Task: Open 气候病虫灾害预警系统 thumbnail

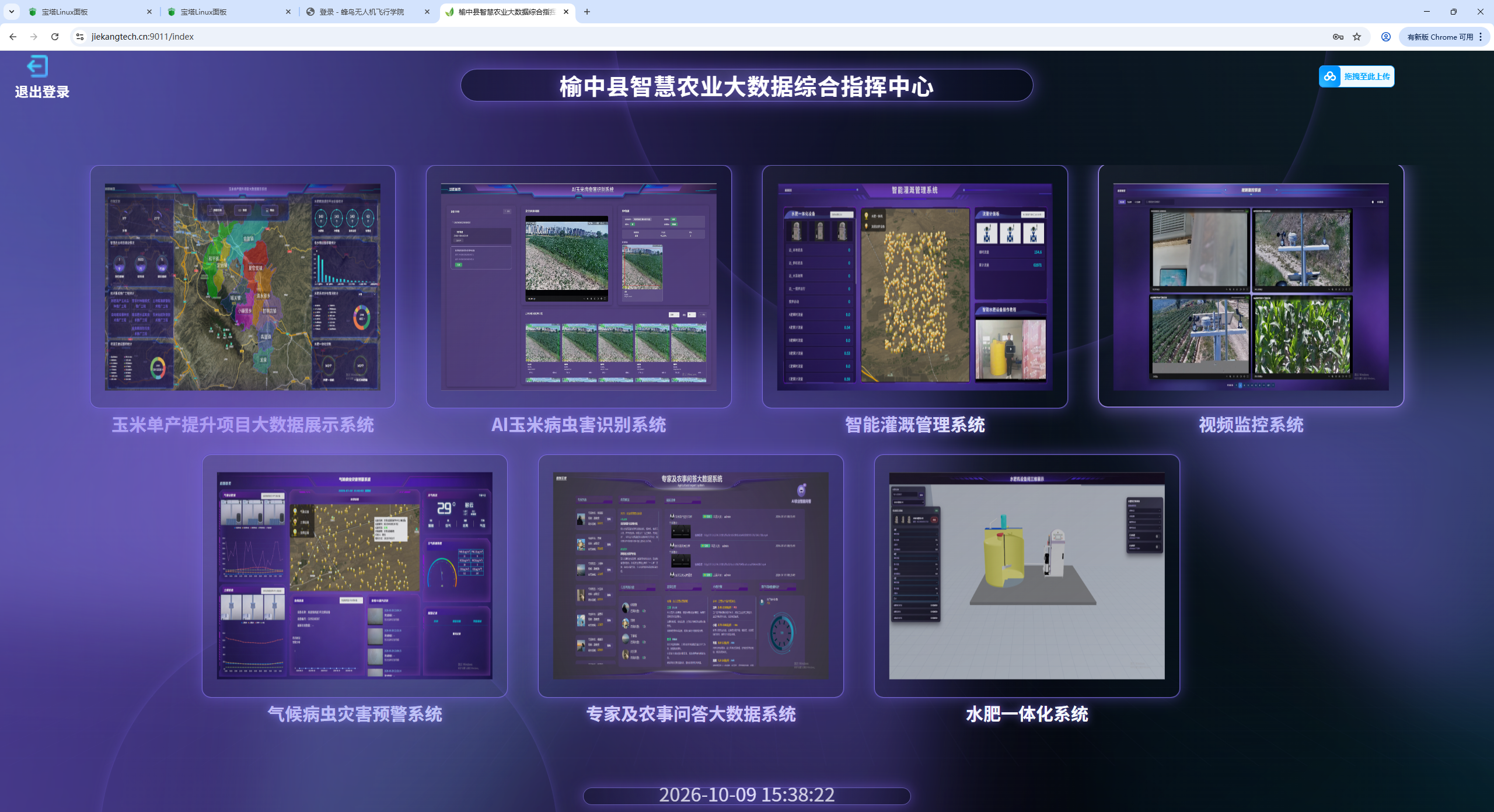Action: 355,576
